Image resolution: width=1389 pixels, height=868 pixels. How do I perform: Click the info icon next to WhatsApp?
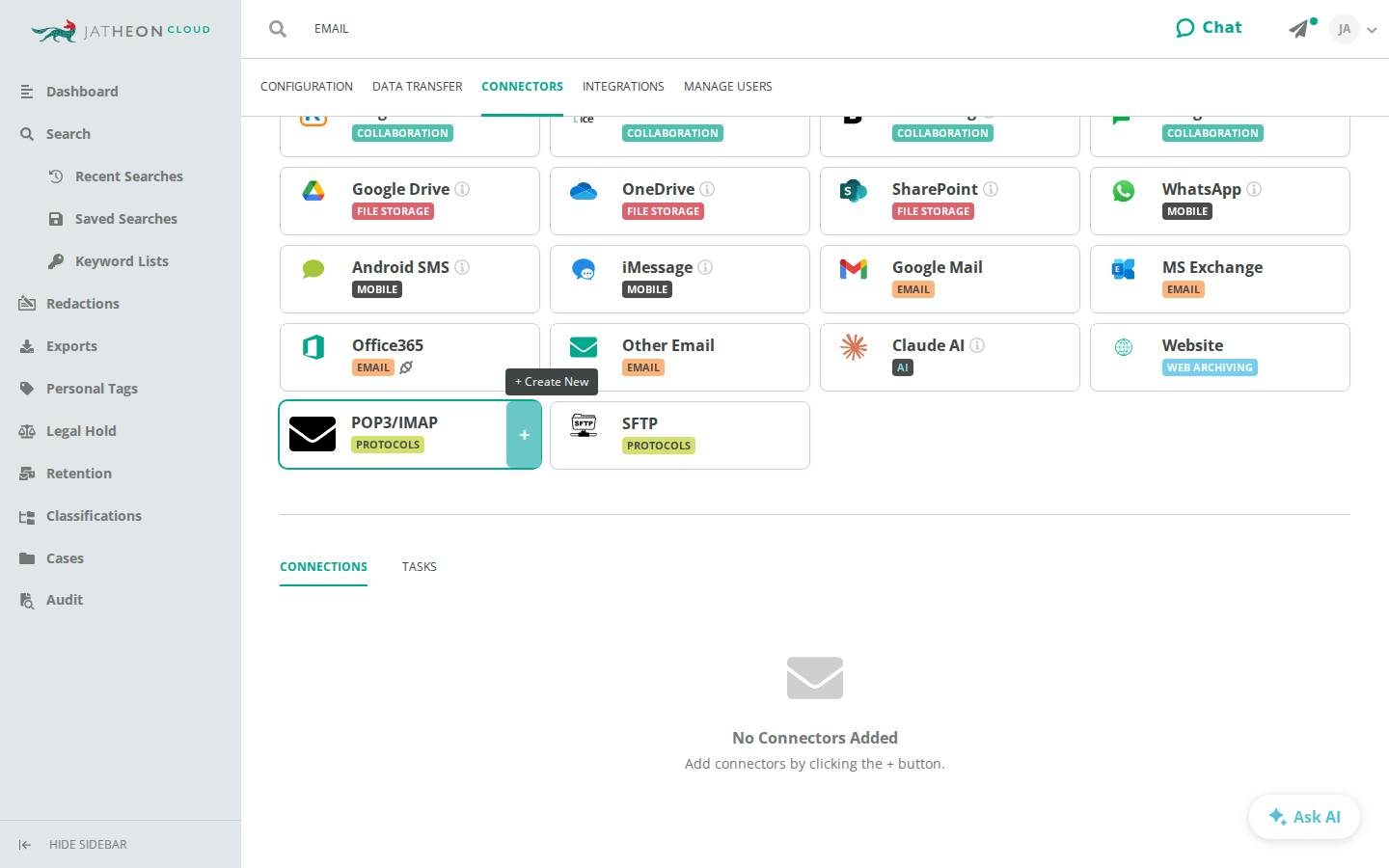click(1254, 189)
